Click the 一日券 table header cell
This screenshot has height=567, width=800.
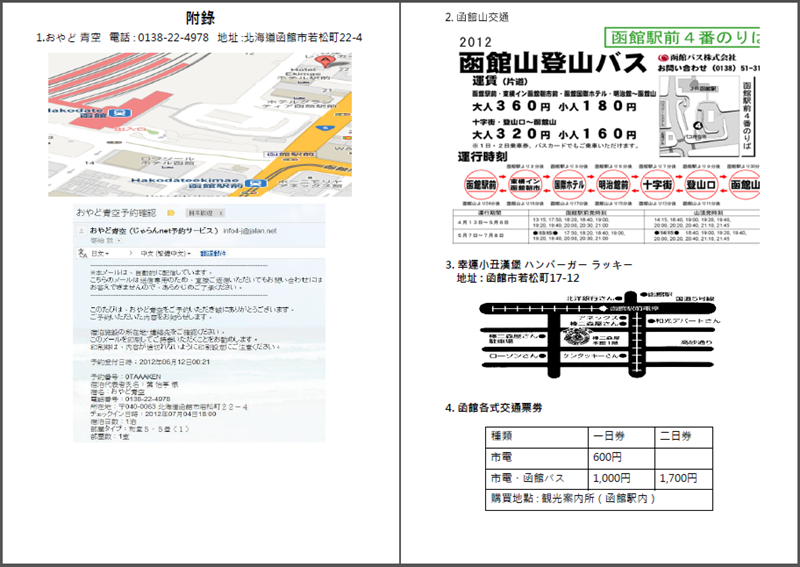pyautogui.click(x=621, y=437)
